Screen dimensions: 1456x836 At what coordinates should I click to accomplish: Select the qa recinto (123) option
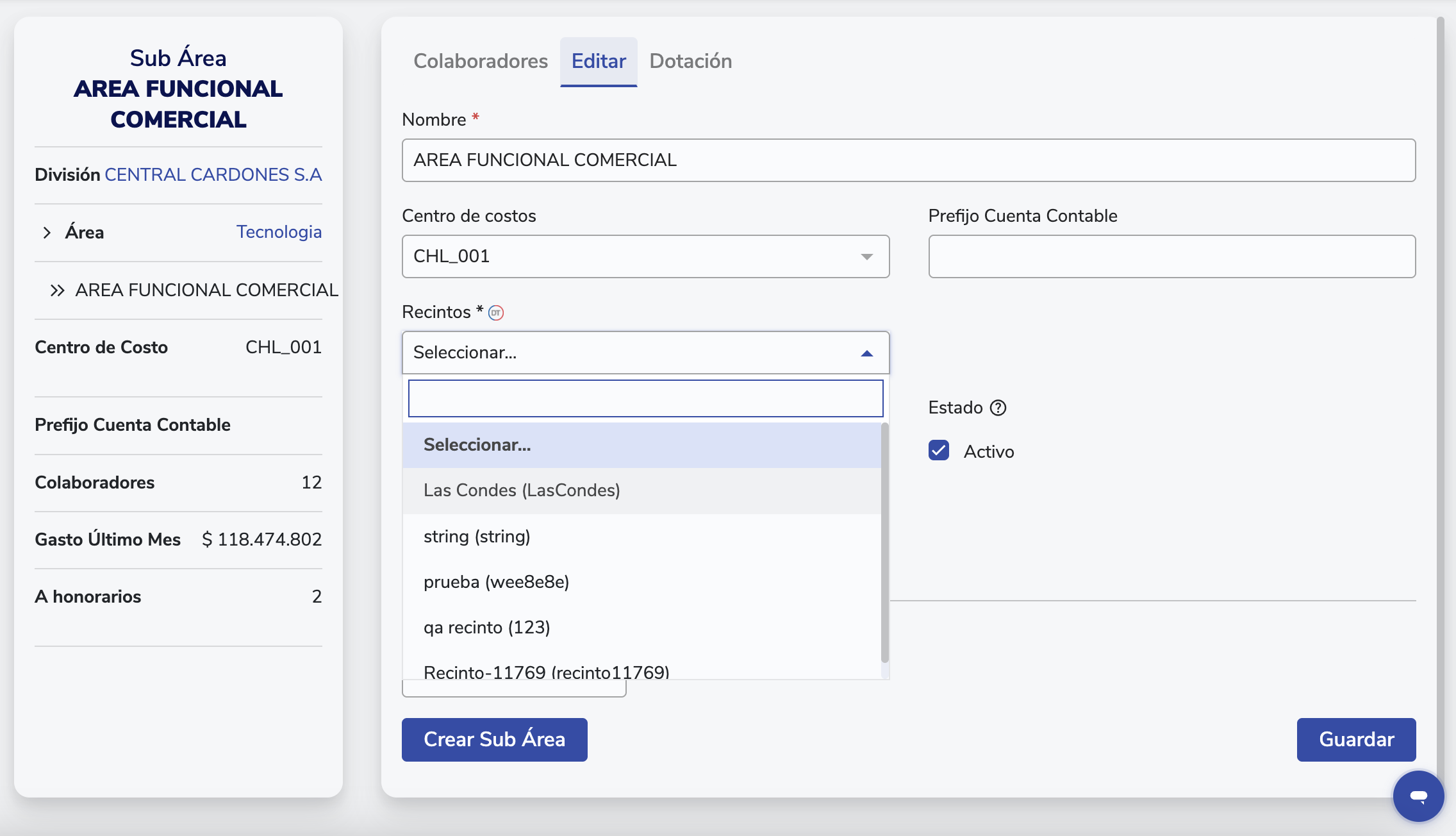point(487,627)
